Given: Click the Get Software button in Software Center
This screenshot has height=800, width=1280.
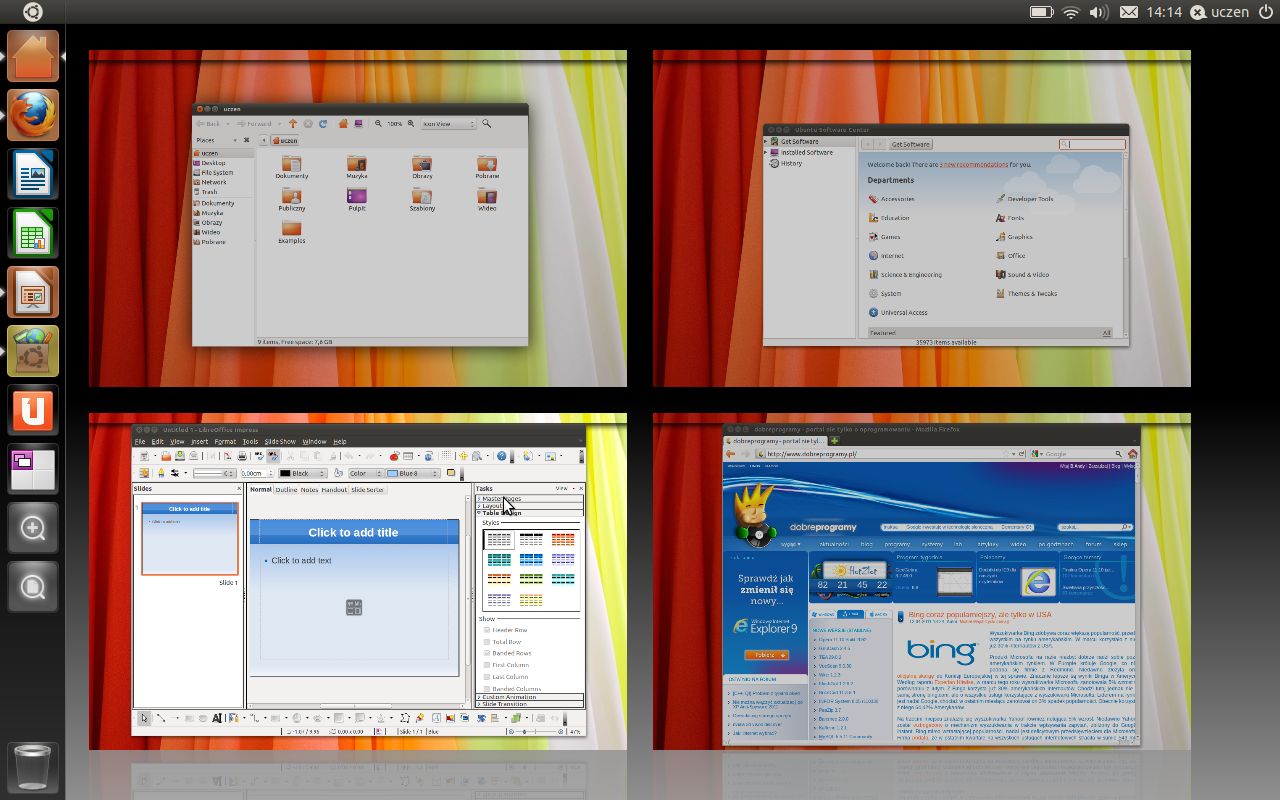Looking at the screenshot, I should click(x=911, y=144).
